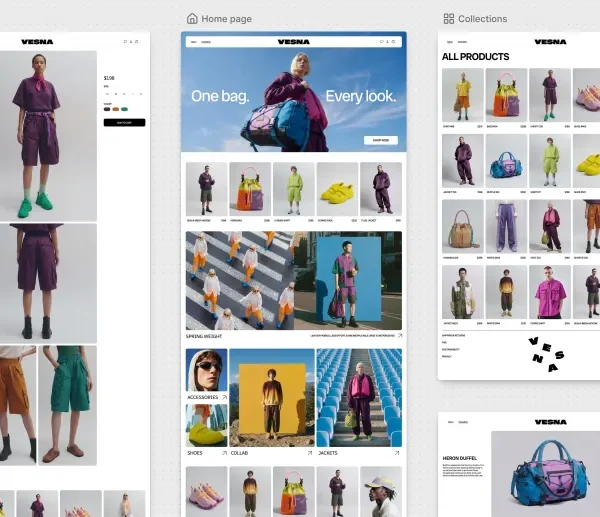600x517 pixels.
Task: Open the SHOES category label
Action: coord(195,453)
